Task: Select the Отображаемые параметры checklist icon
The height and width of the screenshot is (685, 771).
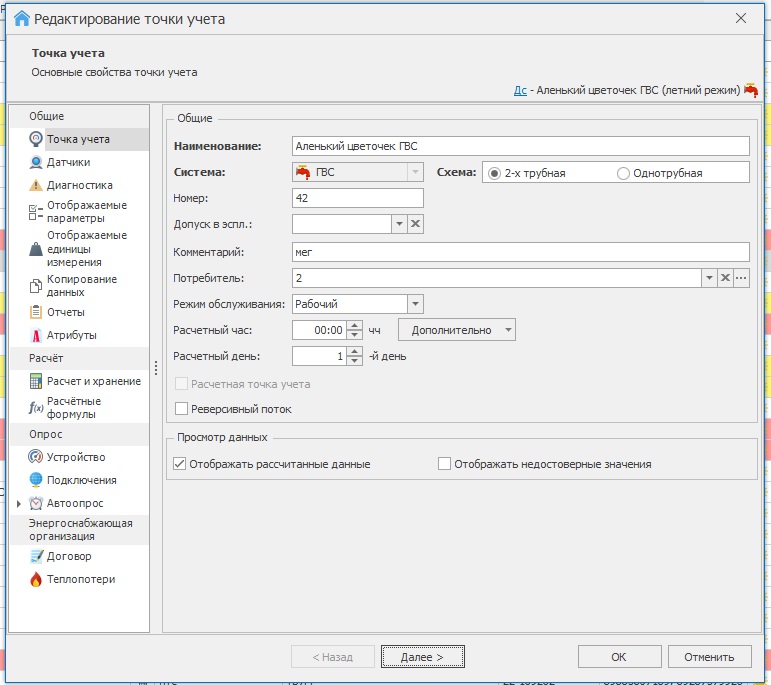Action: click(x=35, y=212)
